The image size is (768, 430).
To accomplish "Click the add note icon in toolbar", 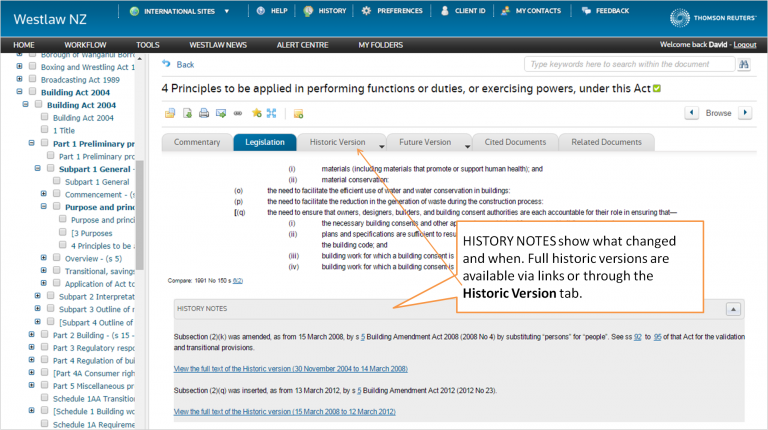I will (x=298, y=114).
